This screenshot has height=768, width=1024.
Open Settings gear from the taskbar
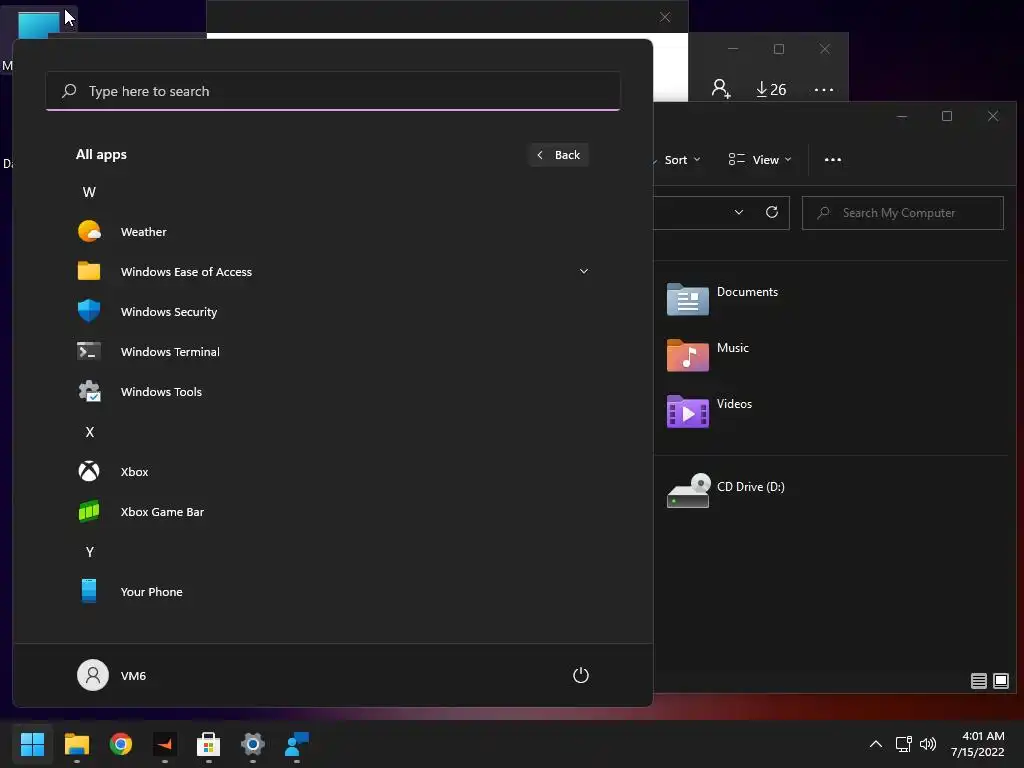pyautogui.click(x=253, y=744)
